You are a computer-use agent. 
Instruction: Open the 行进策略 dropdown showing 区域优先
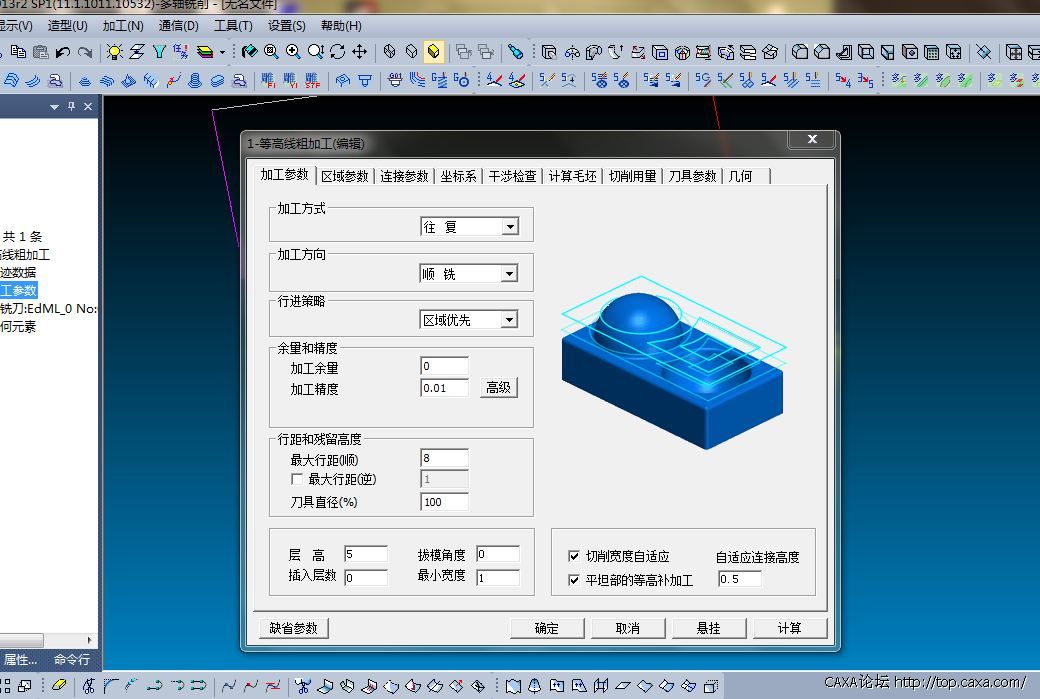coord(509,320)
